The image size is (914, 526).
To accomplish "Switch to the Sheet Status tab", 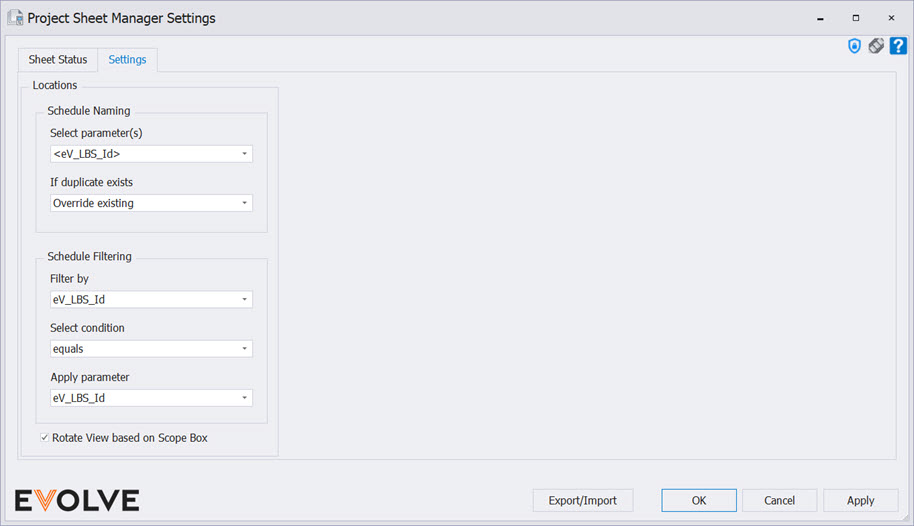I will click(58, 59).
